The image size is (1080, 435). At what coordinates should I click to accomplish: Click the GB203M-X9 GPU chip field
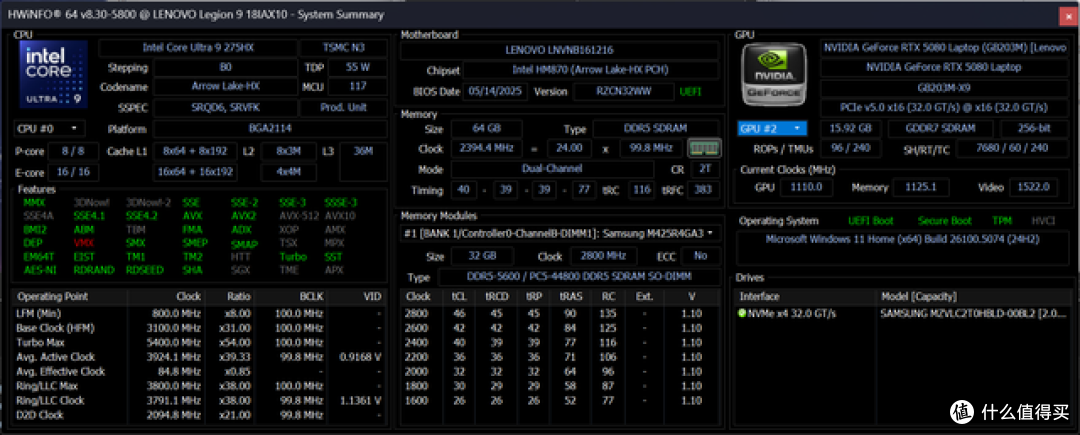944,89
